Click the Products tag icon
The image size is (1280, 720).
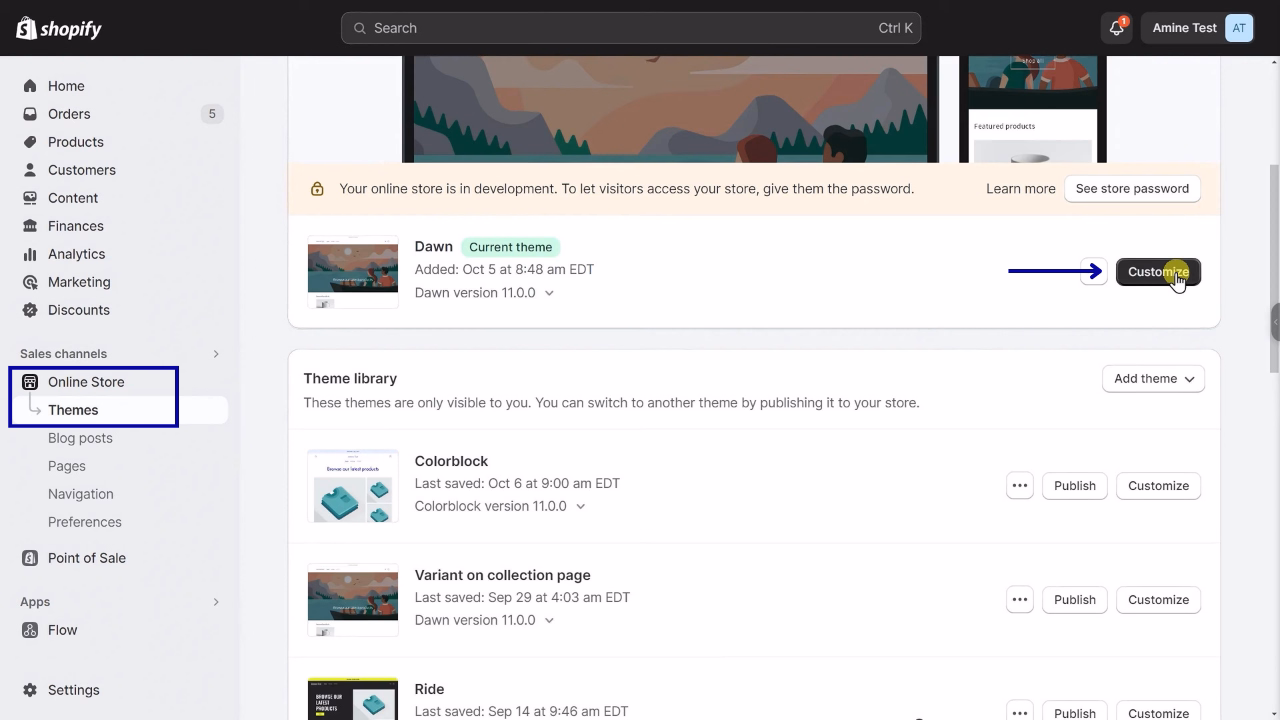pyautogui.click(x=30, y=142)
